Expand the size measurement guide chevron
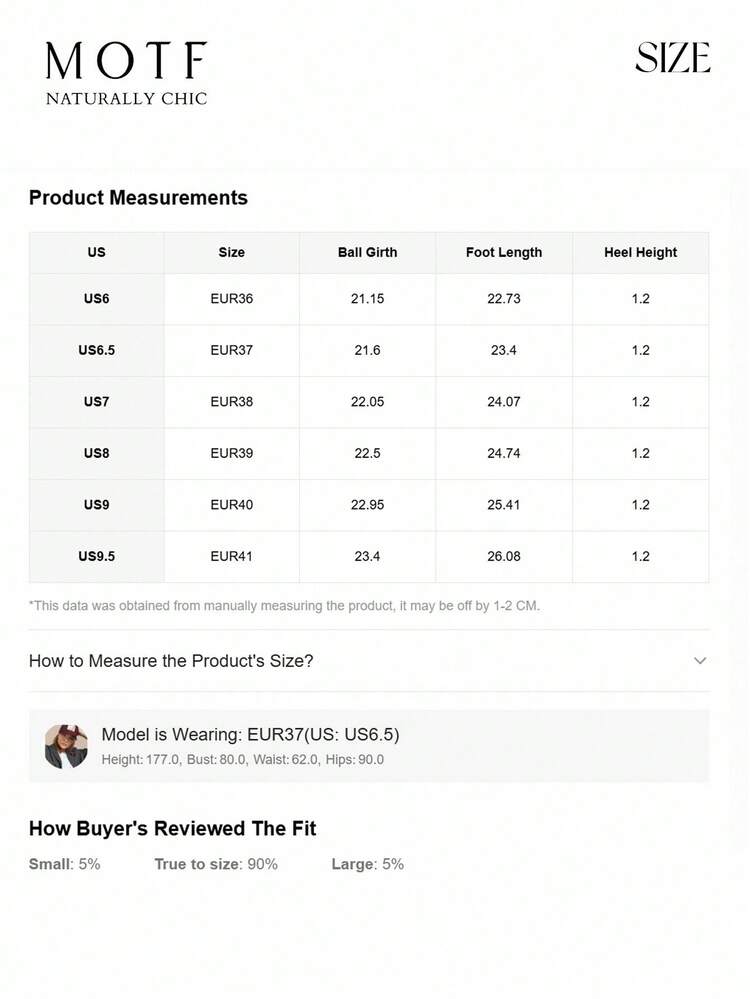 point(700,661)
